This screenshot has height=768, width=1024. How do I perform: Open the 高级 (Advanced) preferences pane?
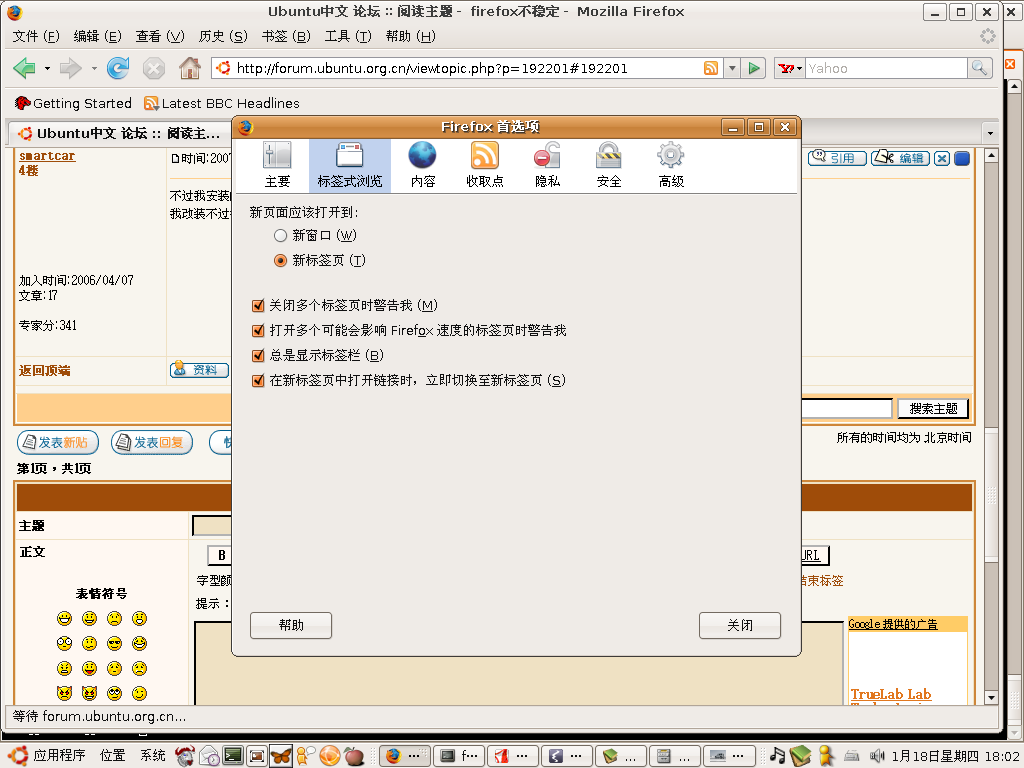tap(671, 165)
